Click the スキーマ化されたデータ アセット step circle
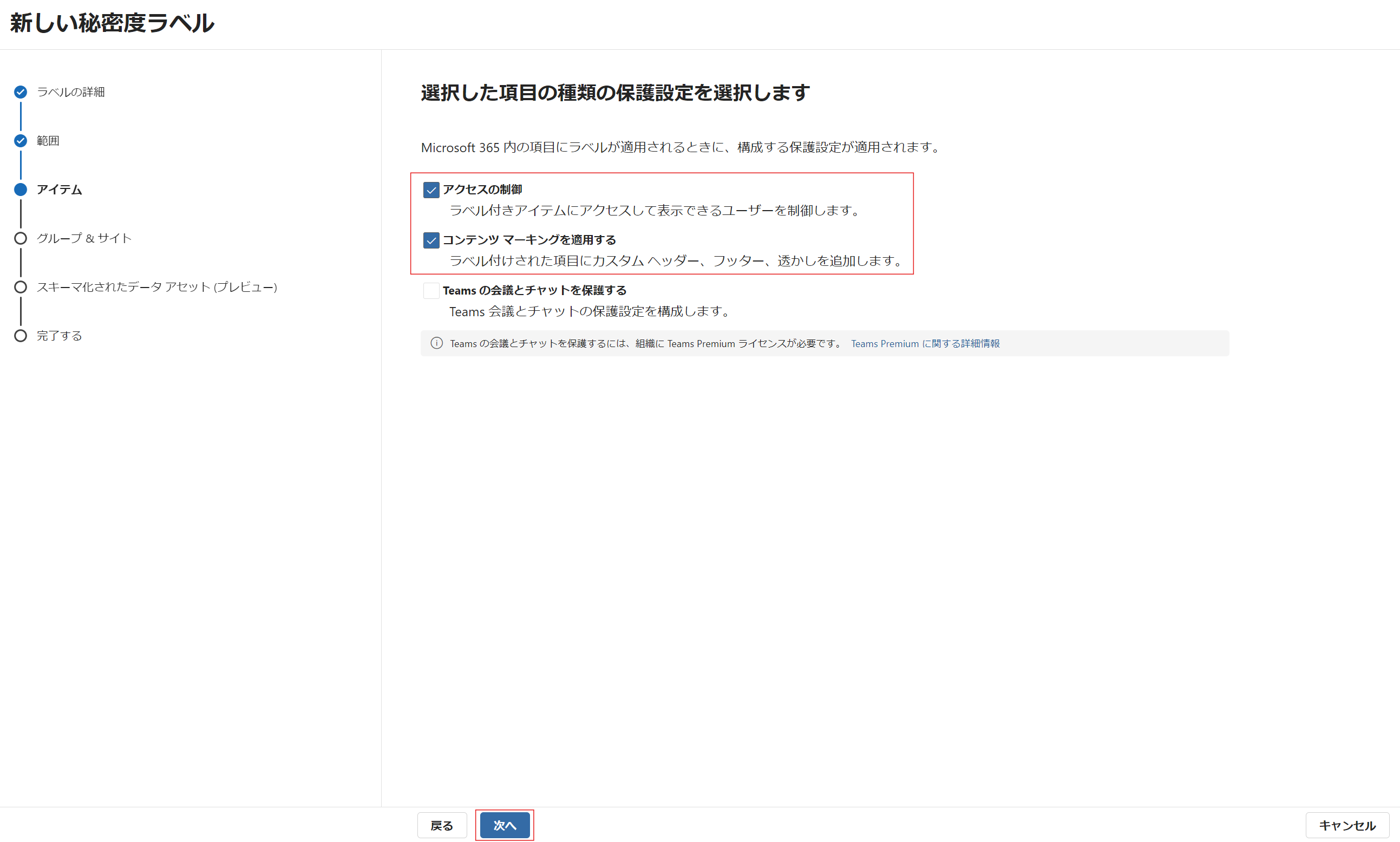 point(21,287)
